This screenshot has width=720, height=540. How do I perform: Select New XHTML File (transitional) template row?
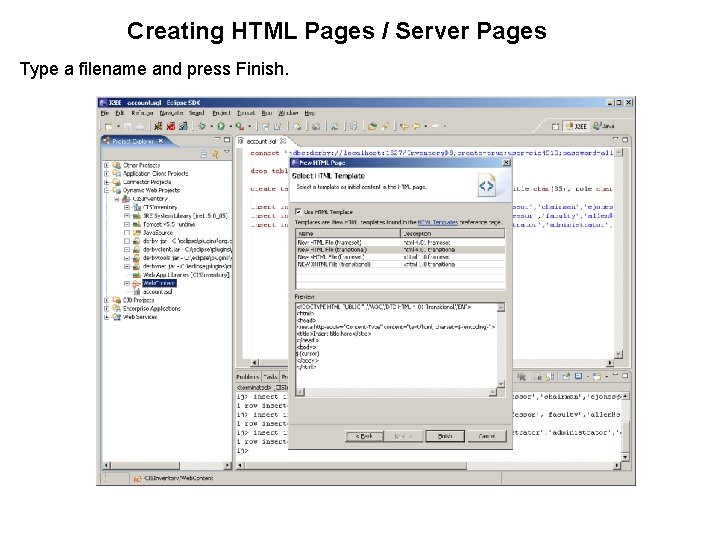point(400,264)
